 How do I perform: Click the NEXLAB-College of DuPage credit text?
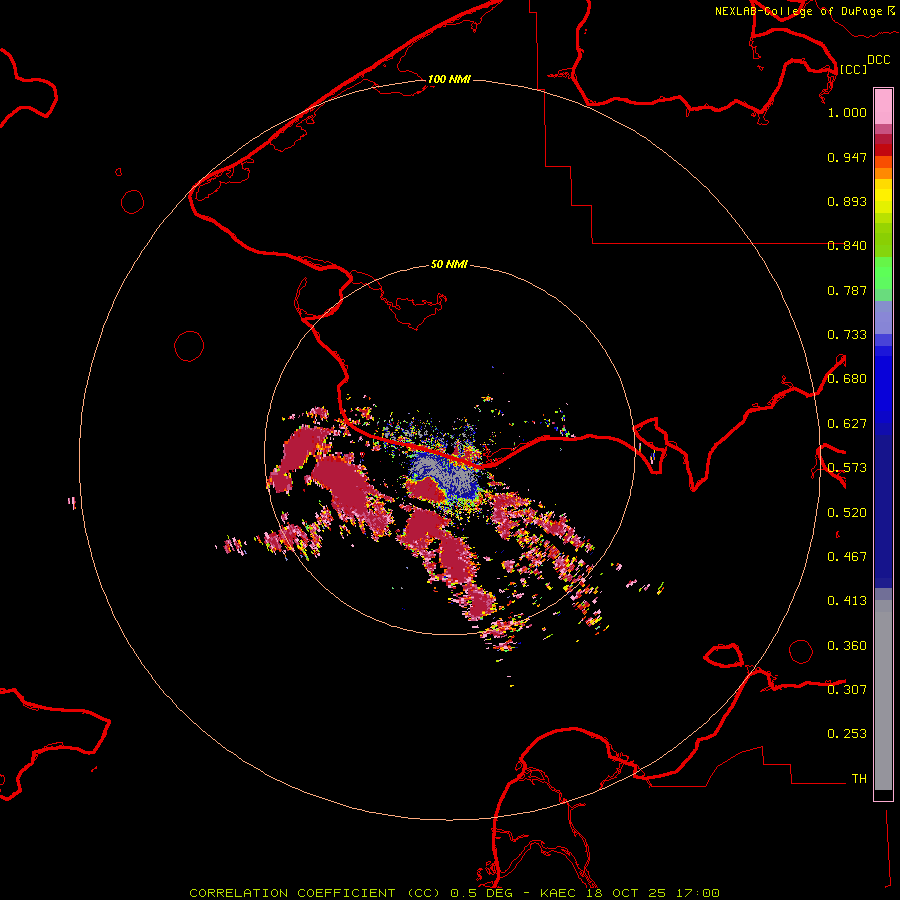pos(798,11)
